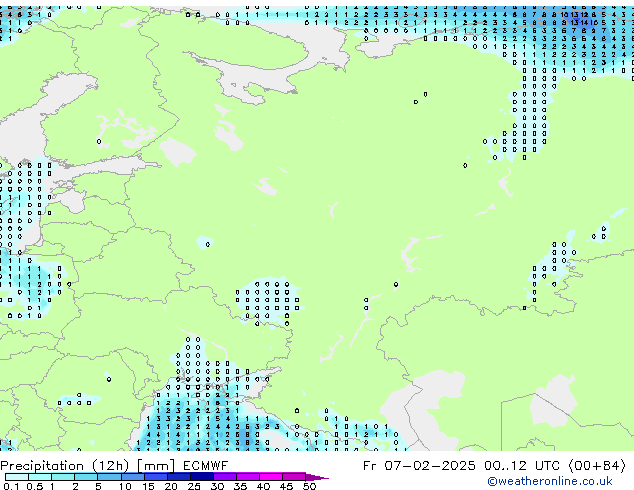This screenshot has width=634, height=490.
Task: Click the '25' legend scale label
Action: (x=194, y=486)
